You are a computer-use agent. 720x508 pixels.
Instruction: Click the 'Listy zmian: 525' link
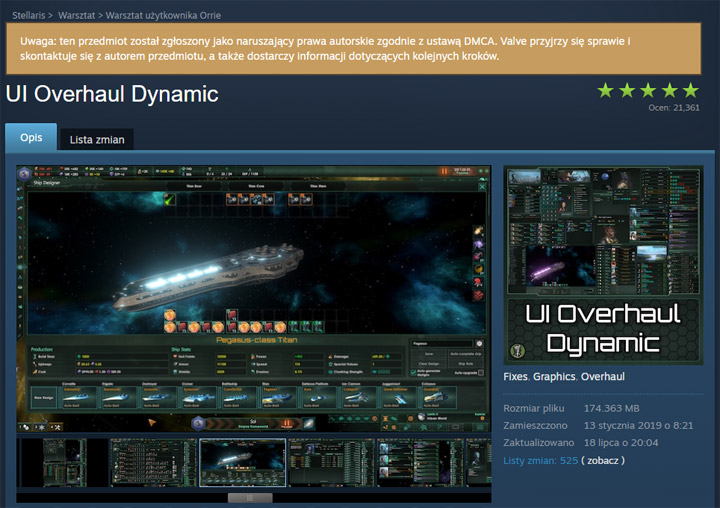[x=541, y=460]
